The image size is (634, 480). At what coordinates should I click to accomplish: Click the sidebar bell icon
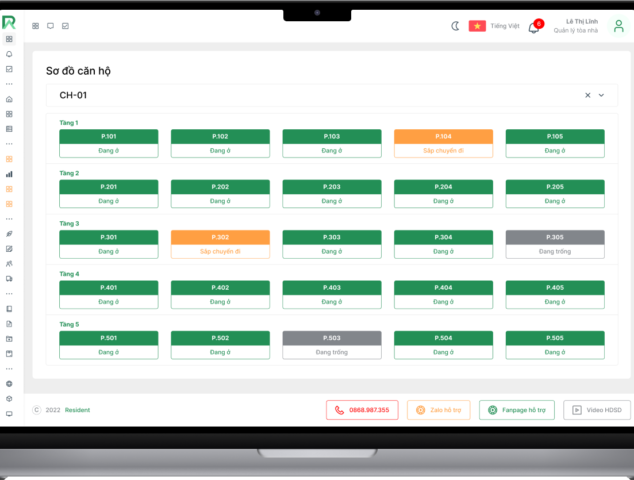coord(10,54)
